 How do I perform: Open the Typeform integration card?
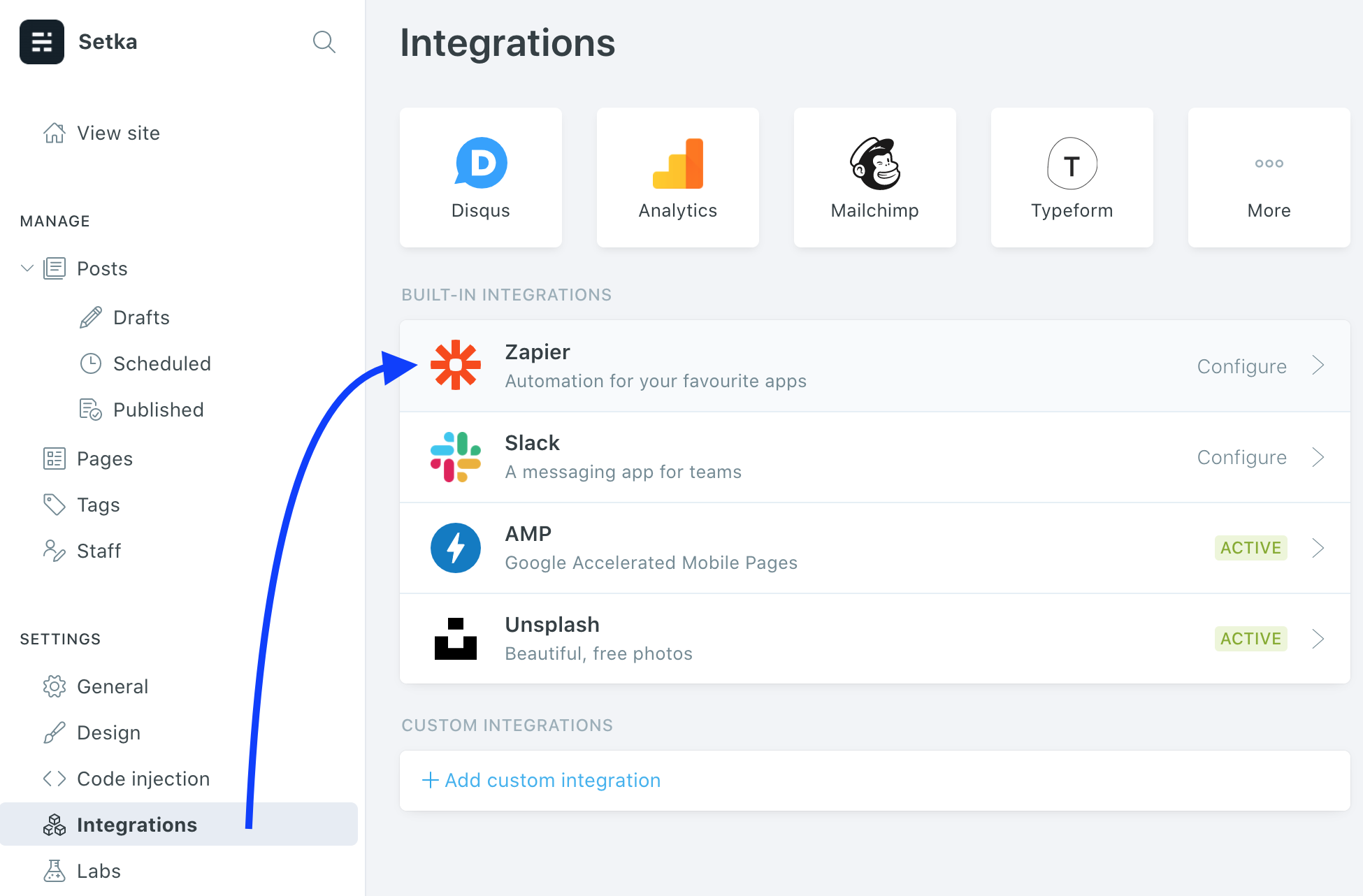click(x=1072, y=178)
